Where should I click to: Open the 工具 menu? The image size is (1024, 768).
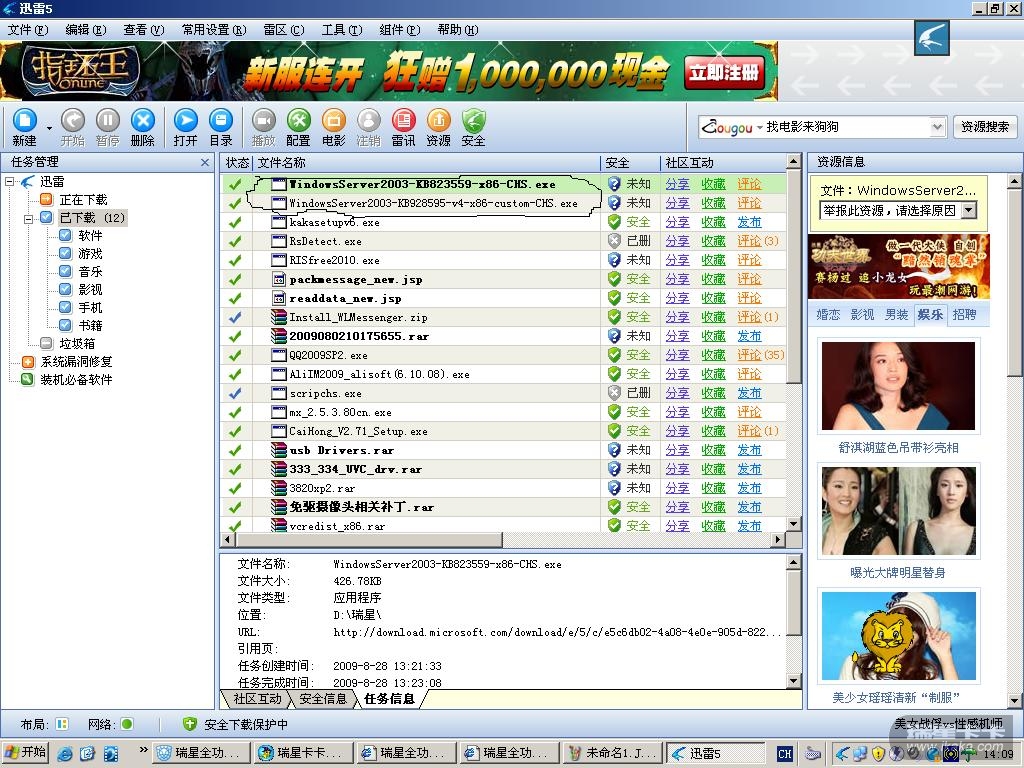[x=341, y=30]
